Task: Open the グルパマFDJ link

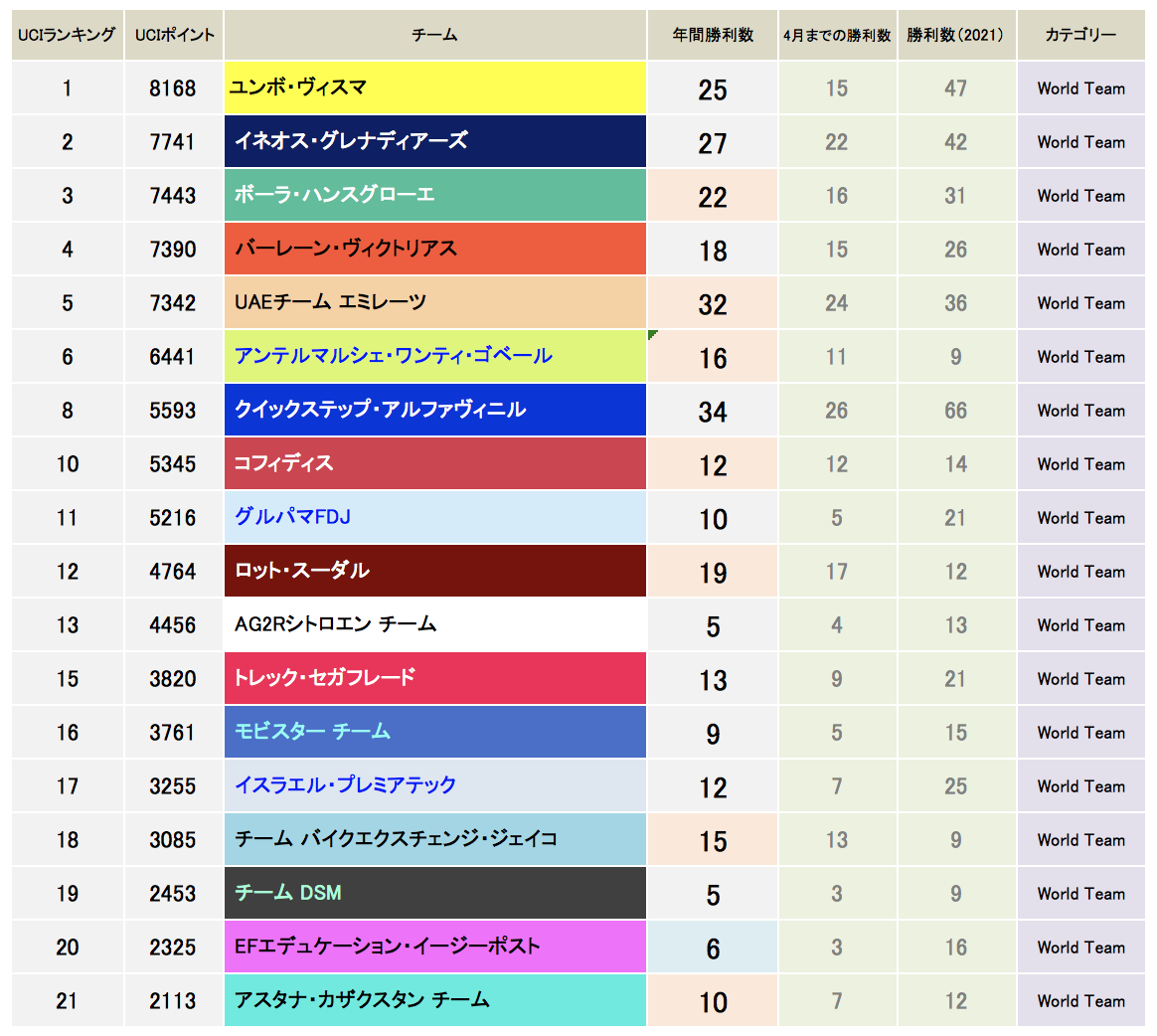Action: coord(293,517)
